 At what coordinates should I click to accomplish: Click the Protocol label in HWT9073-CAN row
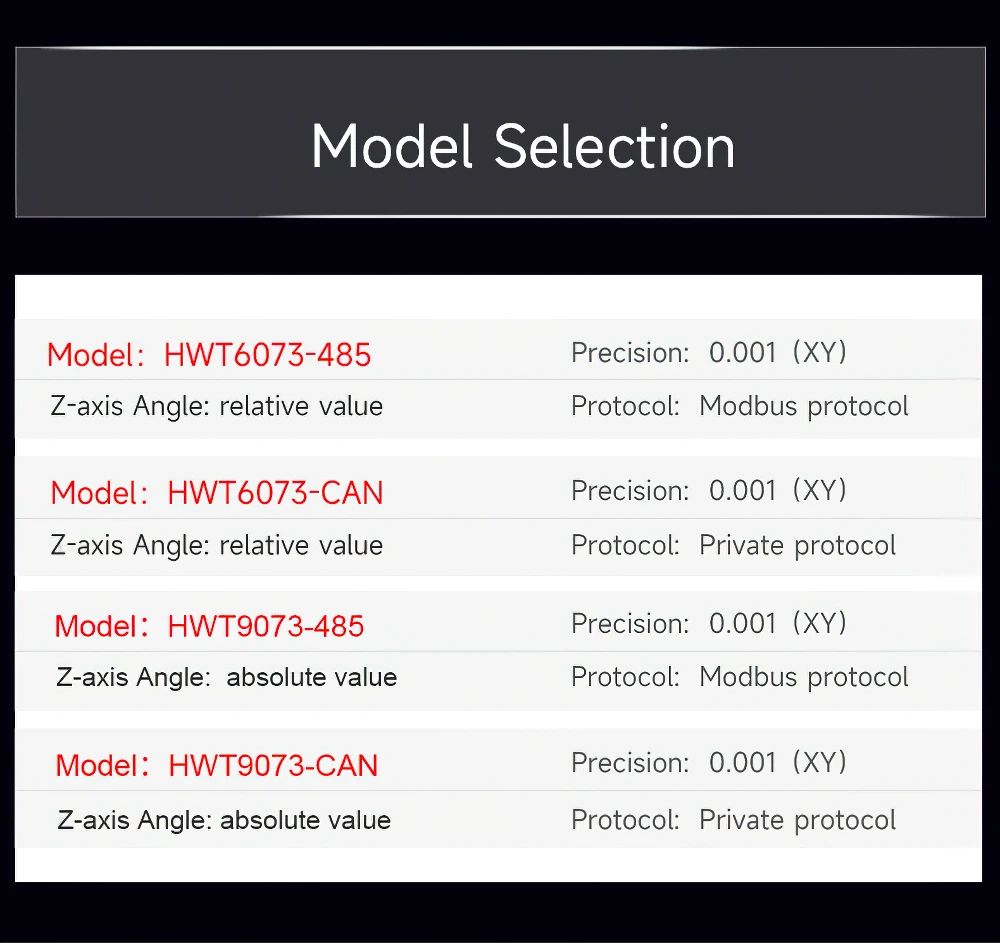coord(626,821)
